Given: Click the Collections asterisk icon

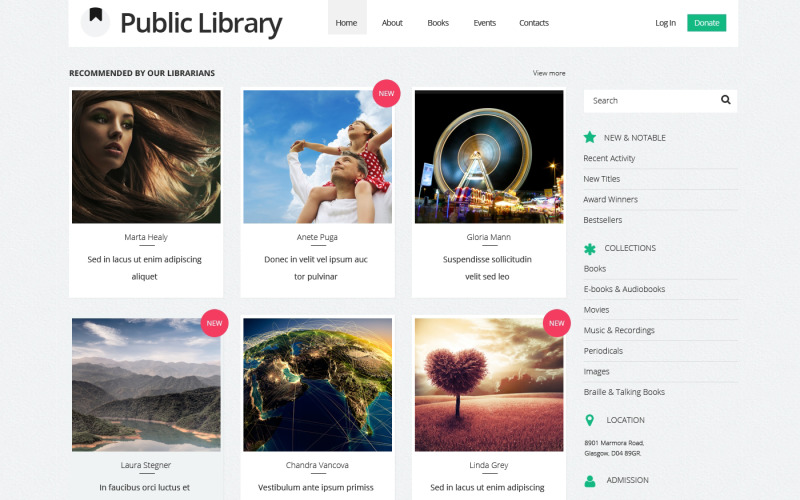Looking at the screenshot, I should (x=590, y=248).
